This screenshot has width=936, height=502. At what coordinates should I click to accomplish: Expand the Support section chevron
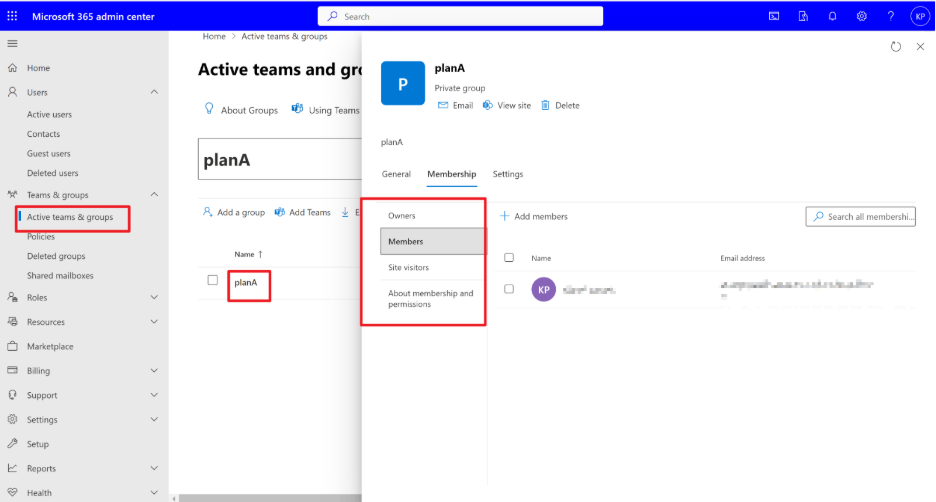154,395
